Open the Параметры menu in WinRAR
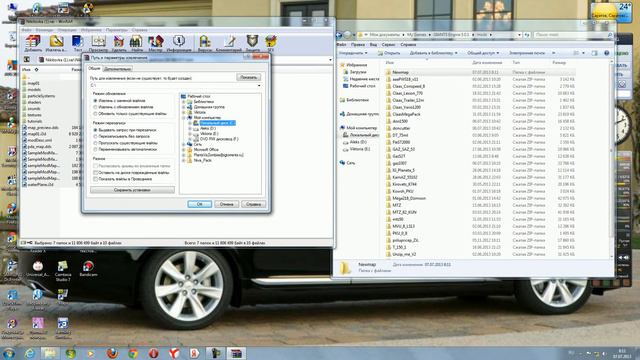The image size is (640, 360). pos(117,30)
